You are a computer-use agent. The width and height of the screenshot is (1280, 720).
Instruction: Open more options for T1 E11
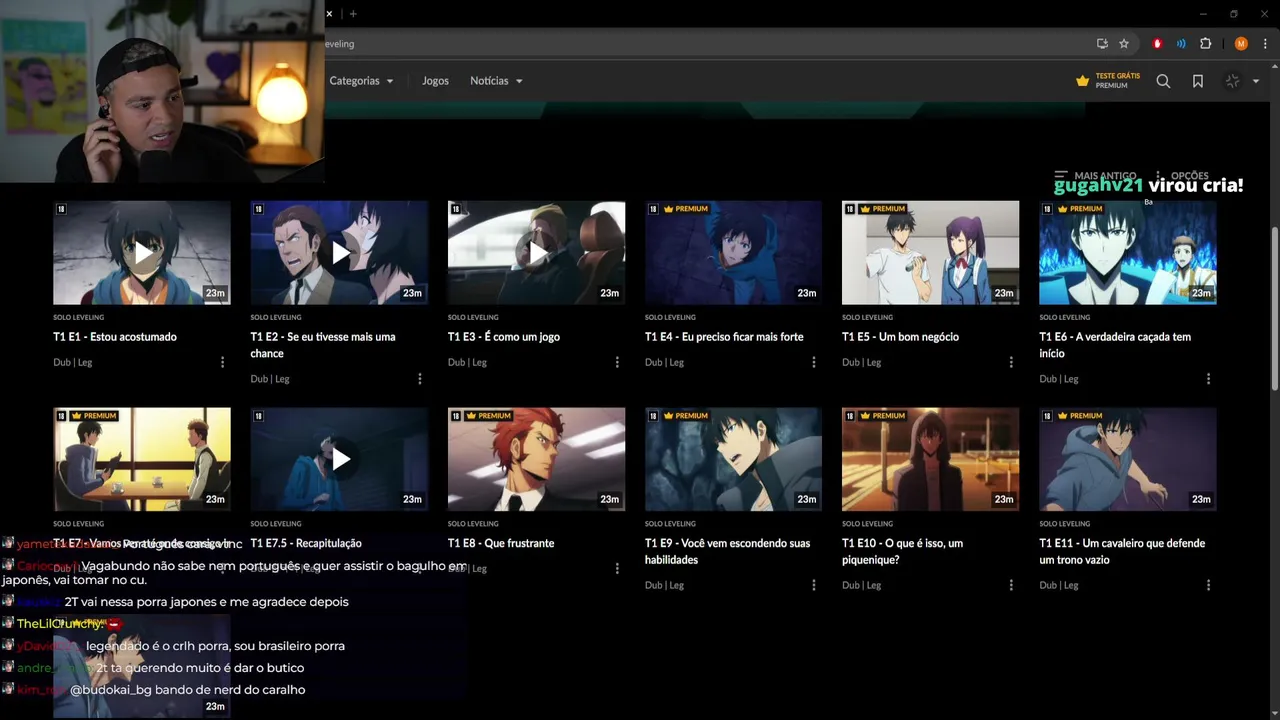click(1208, 585)
